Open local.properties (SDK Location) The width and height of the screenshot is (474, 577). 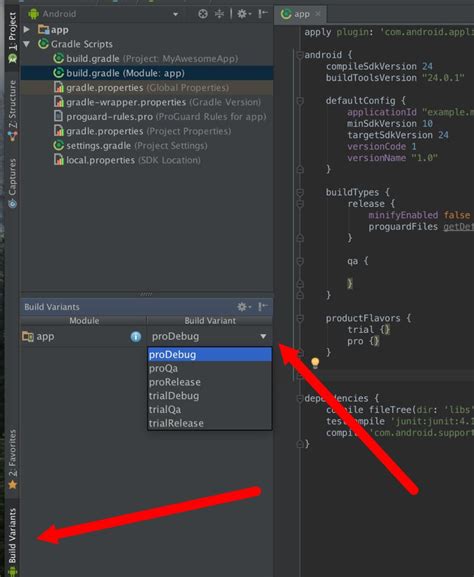(127, 160)
